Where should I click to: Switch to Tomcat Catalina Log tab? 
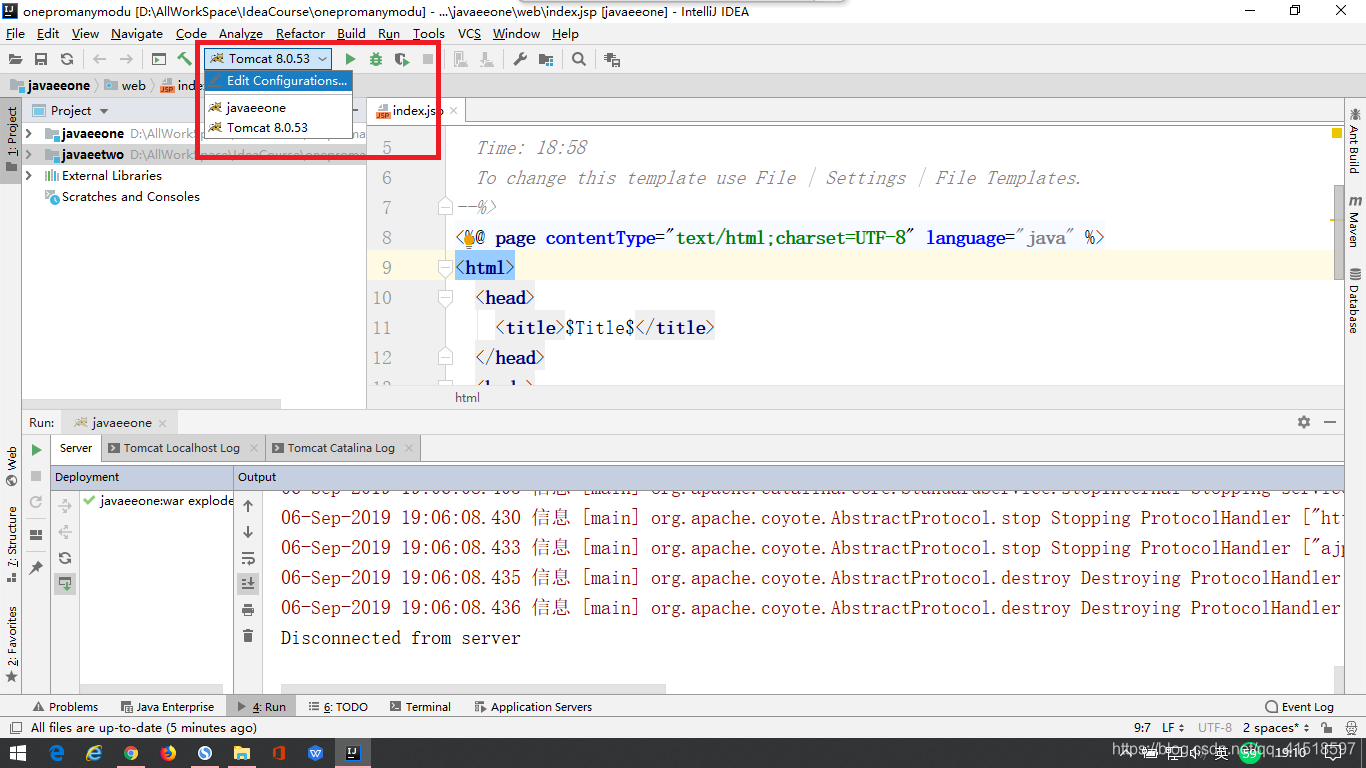pyautogui.click(x=341, y=448)
